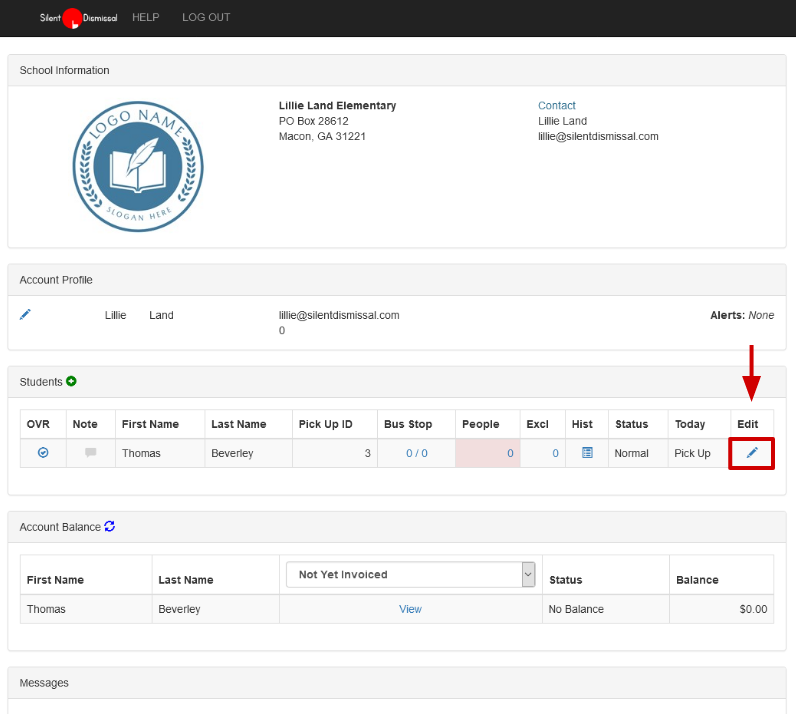Click the Excl count for Thomas
This screenshot has width=796, height=714.
[x=555, y=453]
